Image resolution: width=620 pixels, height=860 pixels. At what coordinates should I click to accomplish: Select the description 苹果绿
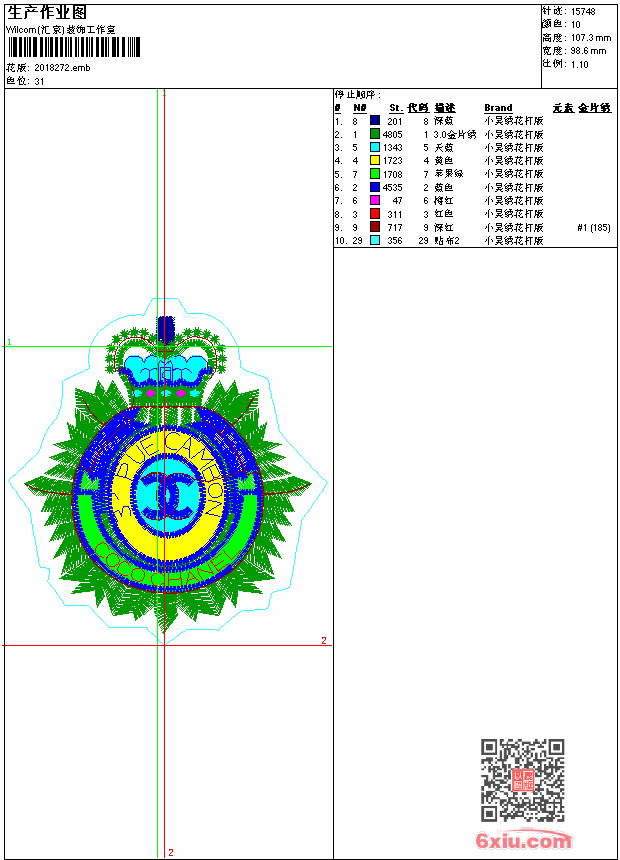point(449,174)
